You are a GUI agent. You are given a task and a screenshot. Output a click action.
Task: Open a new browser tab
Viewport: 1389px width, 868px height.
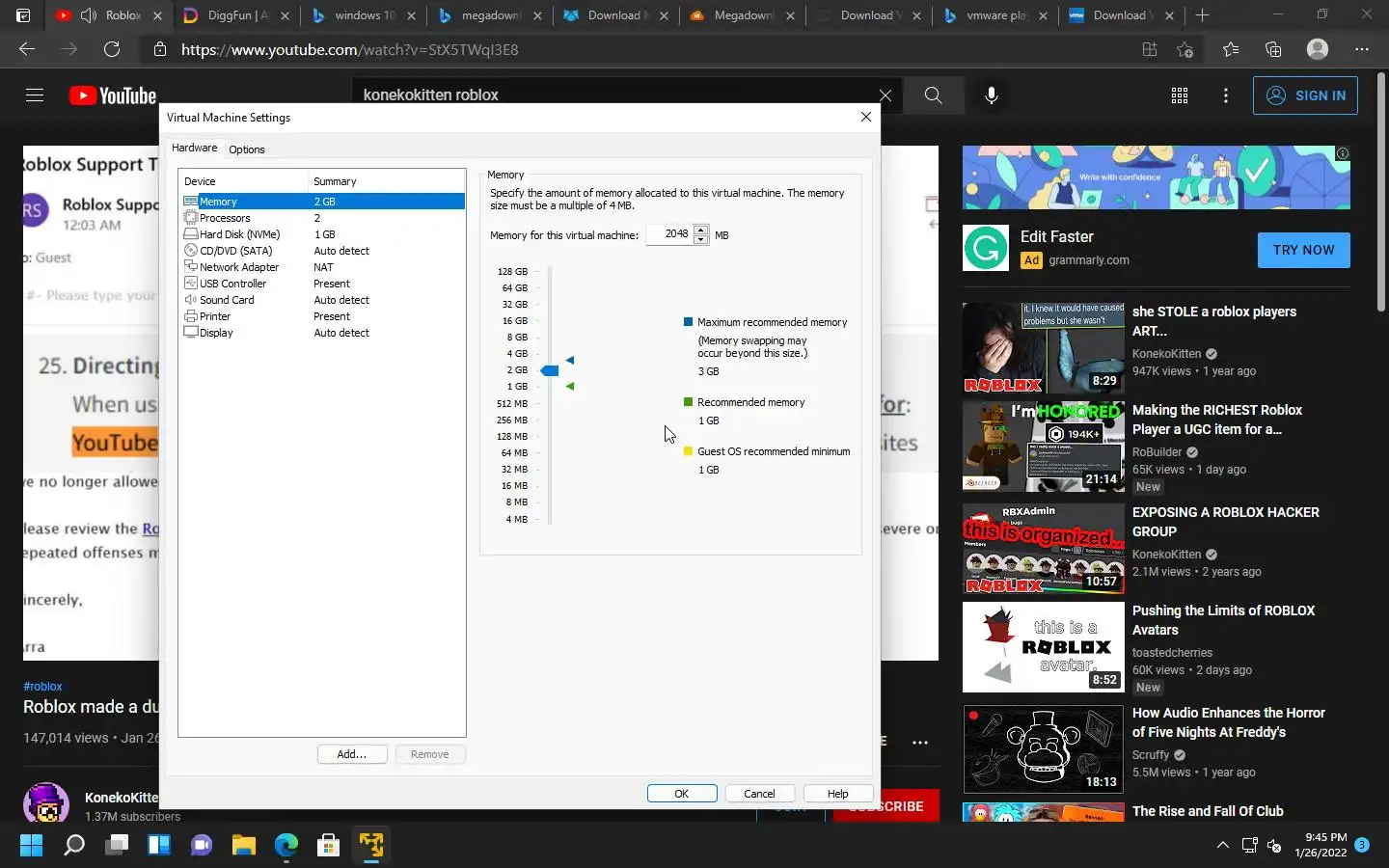pyautogui.click(x=1202, y=15)
